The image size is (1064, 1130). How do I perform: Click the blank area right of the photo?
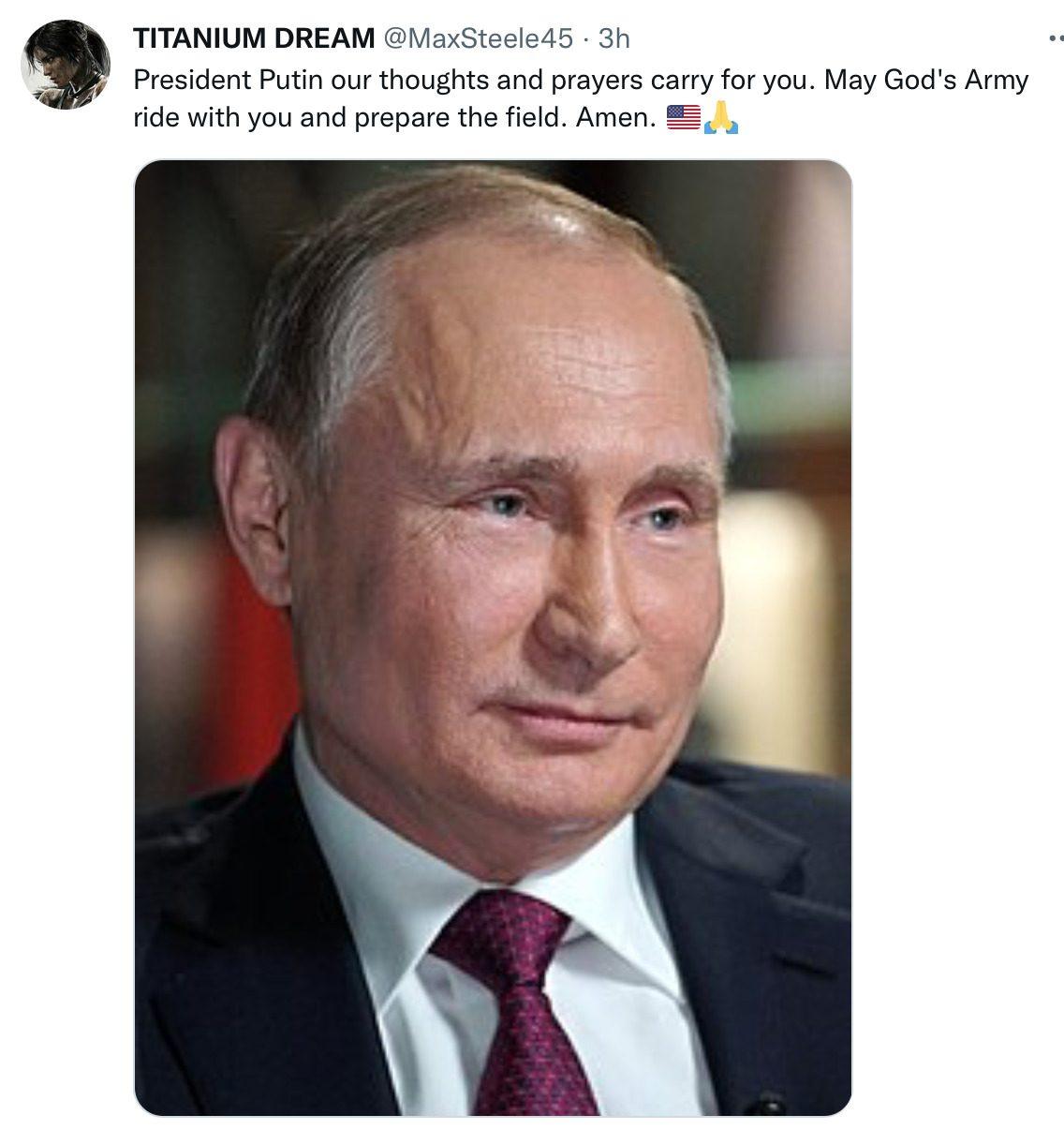pos(955,637)
